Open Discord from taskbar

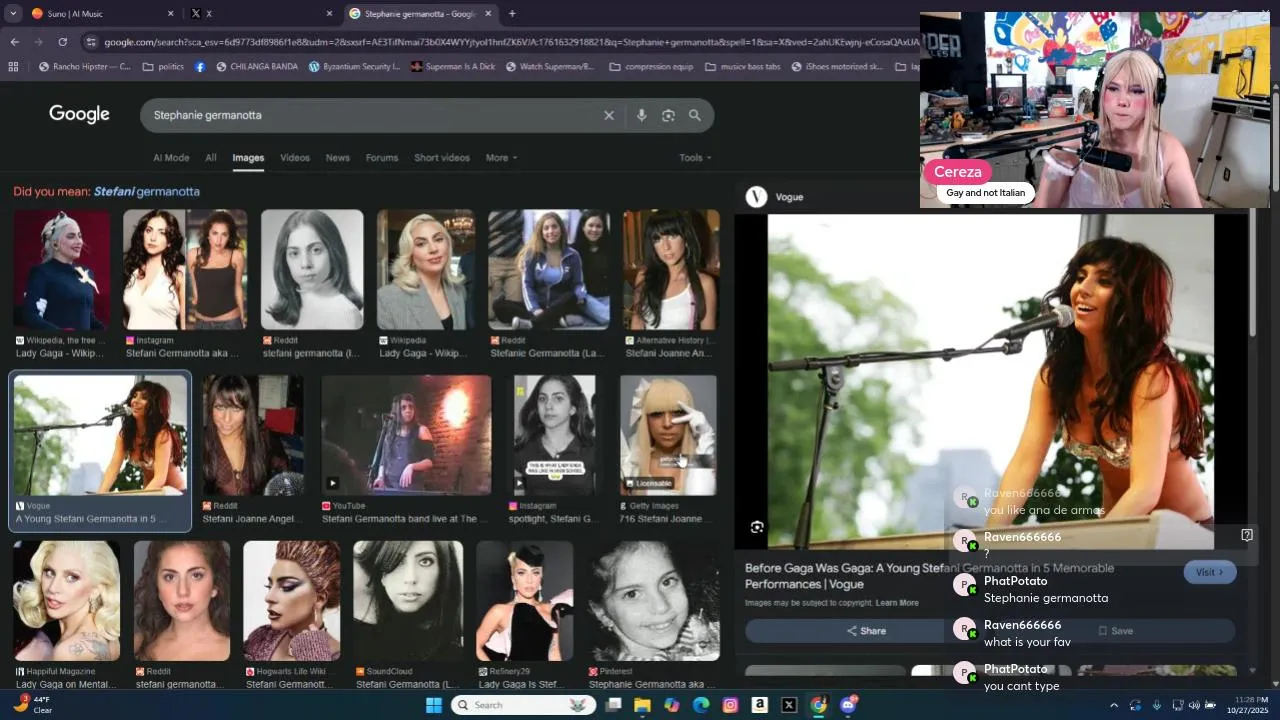click(x=849, y=705)
